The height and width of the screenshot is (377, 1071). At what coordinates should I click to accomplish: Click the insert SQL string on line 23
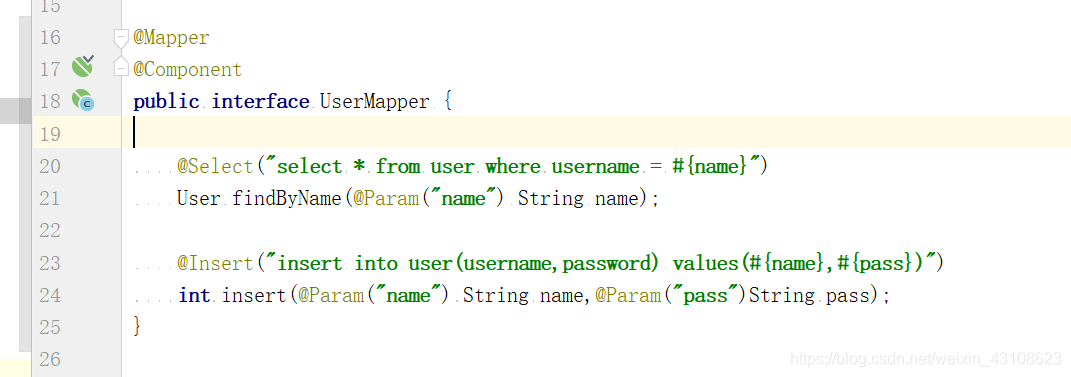(600, 263)
